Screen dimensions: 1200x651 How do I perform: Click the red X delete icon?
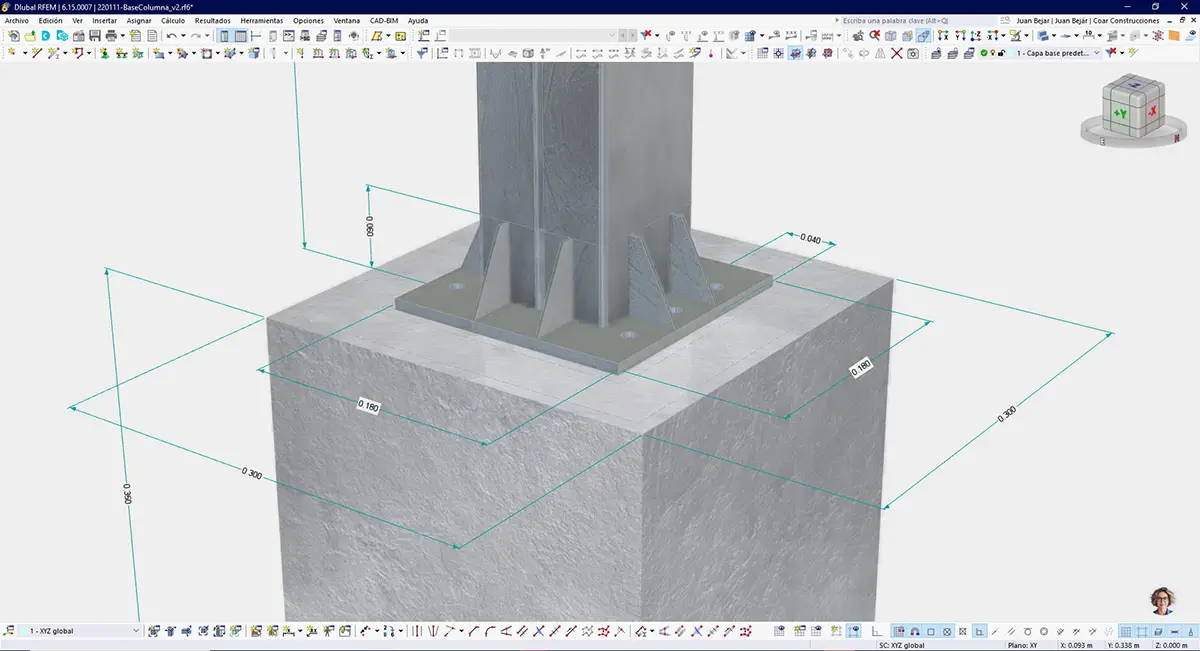coord(897,53)
